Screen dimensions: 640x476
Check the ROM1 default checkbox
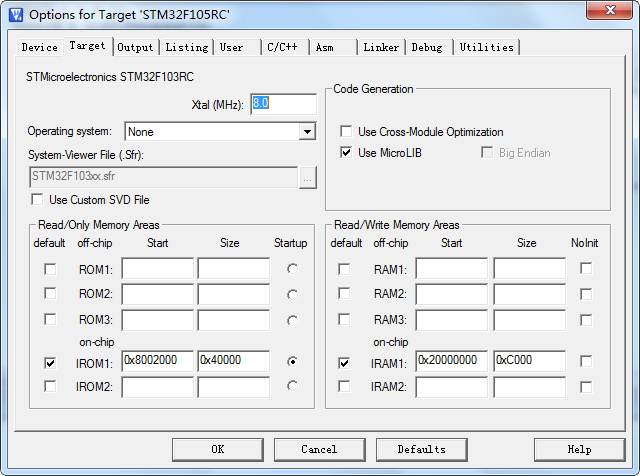point(50,269)
